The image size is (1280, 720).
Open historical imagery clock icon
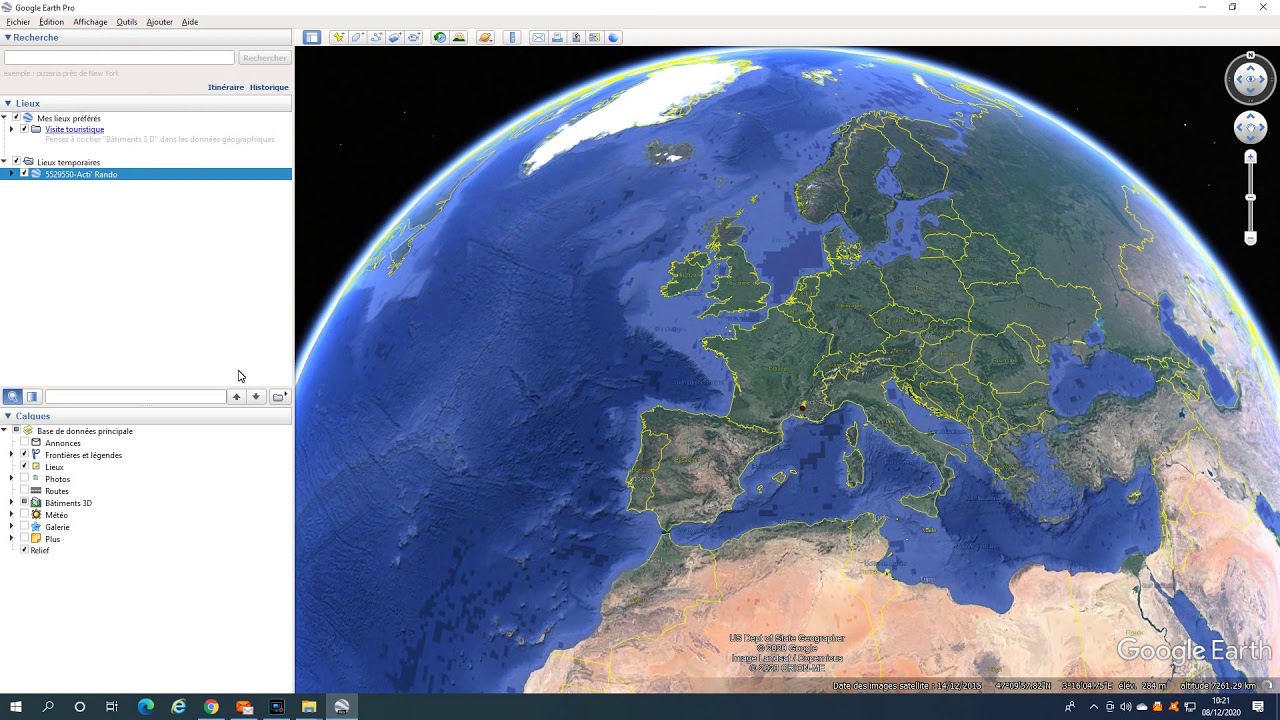point(439,37)
